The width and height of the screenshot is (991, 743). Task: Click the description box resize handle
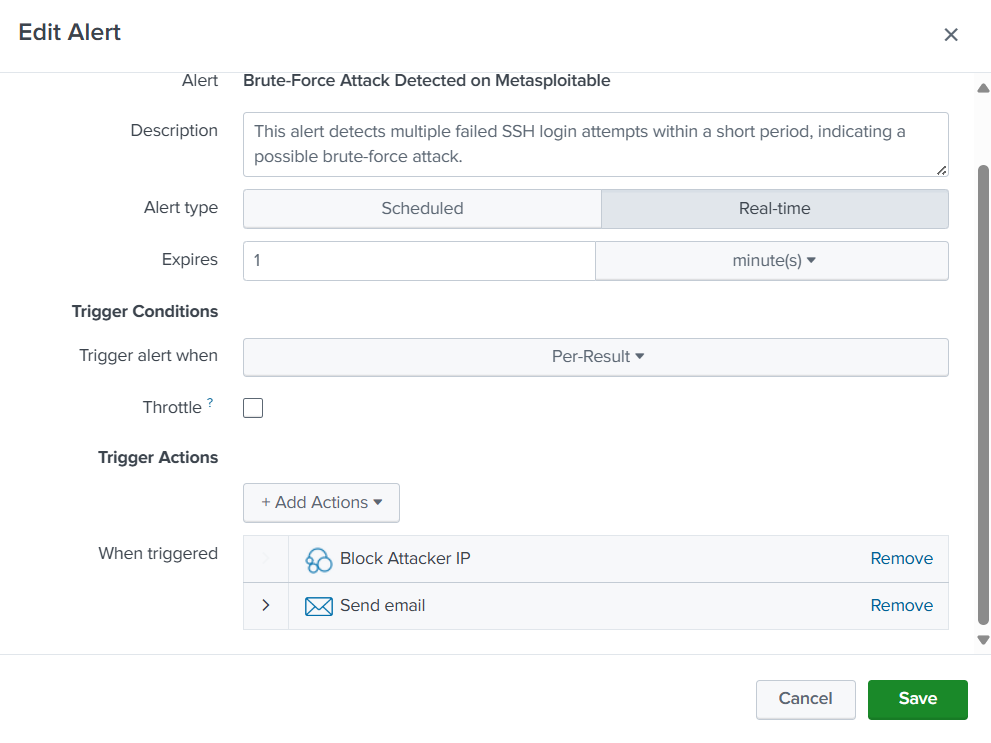940,170
